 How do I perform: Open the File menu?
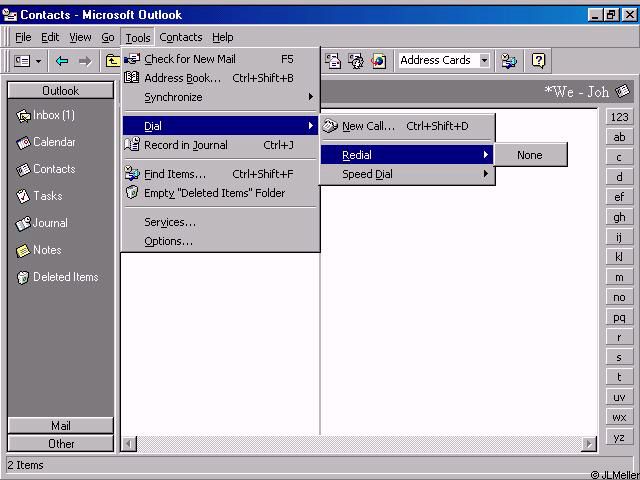[23, 38]
